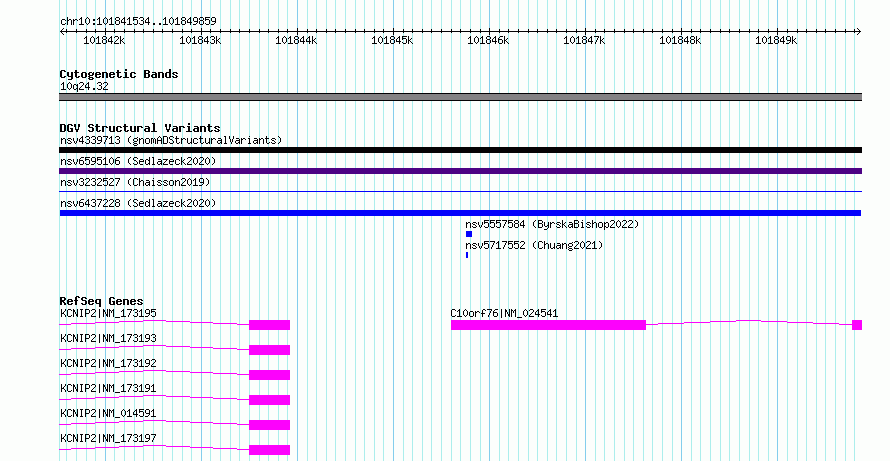This screenshot has height=461, width=890.
Task: Open variant nsv4339713 (gnomADStructuralVariants) label
Action: (171, 140)
